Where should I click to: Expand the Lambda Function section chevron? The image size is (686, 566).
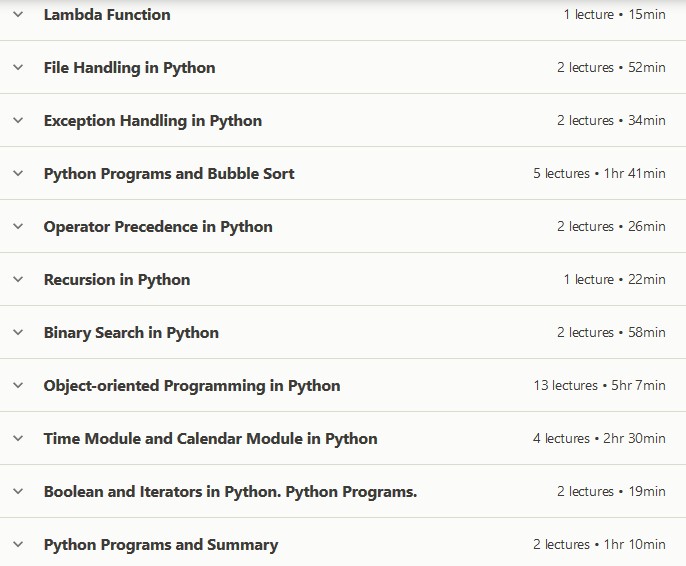[x=17, y=14]
